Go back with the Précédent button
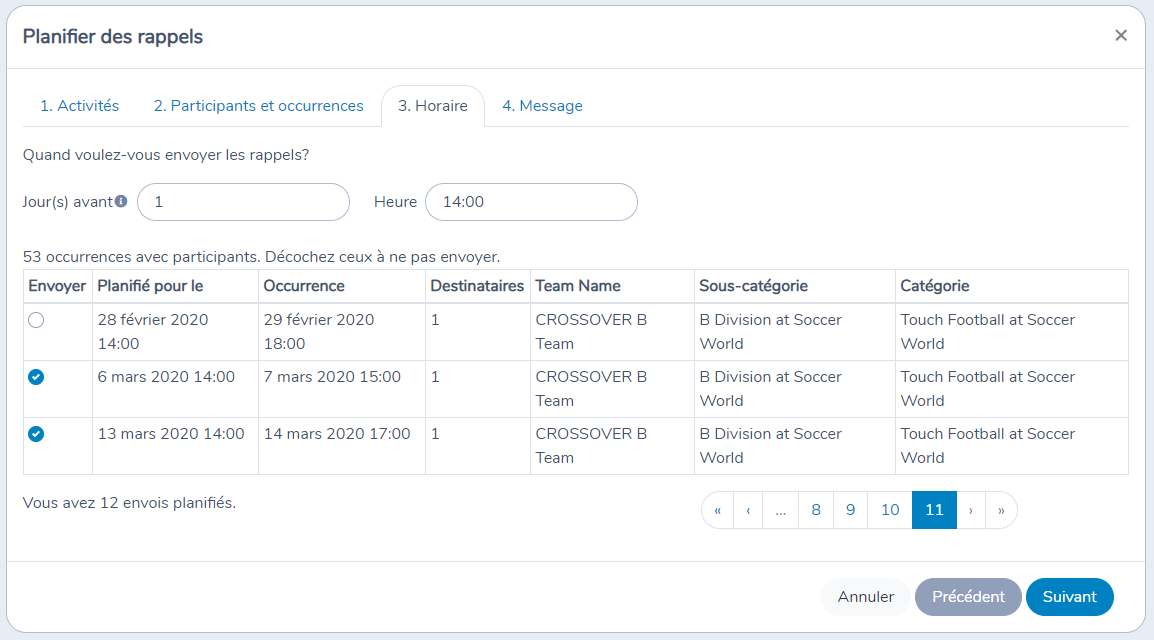 click(x=968, y=597)
